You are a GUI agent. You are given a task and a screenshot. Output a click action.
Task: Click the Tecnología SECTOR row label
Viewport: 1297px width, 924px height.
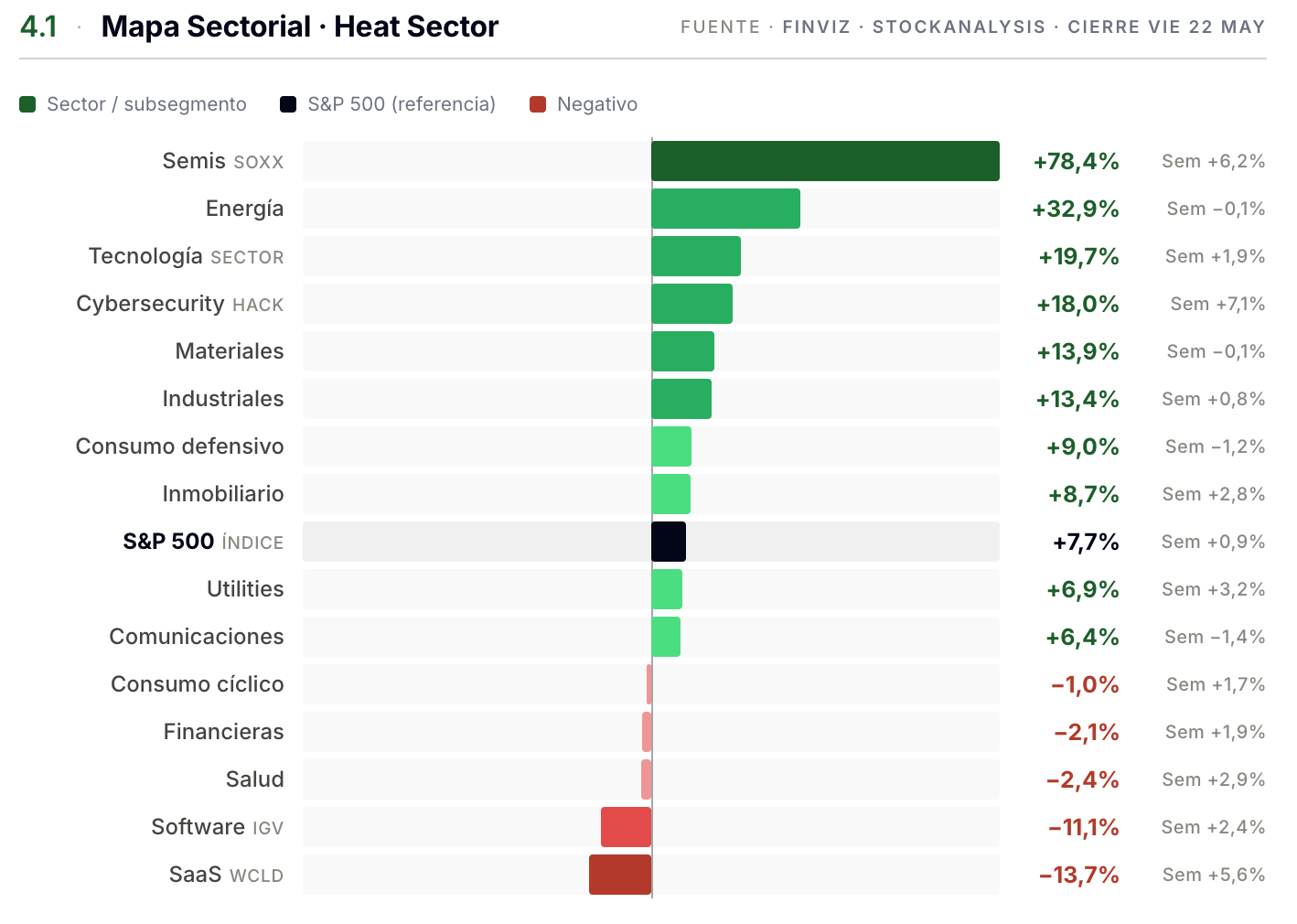pyautogui.click(x=186, y=256)
